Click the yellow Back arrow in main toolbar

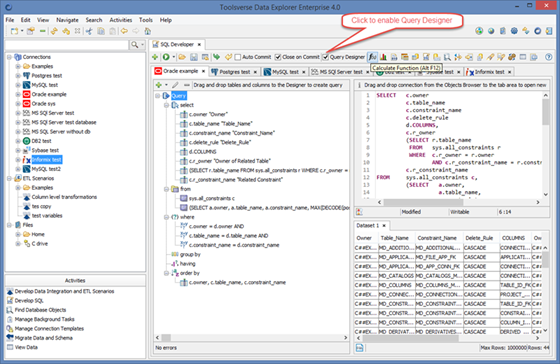pos(124,31)
